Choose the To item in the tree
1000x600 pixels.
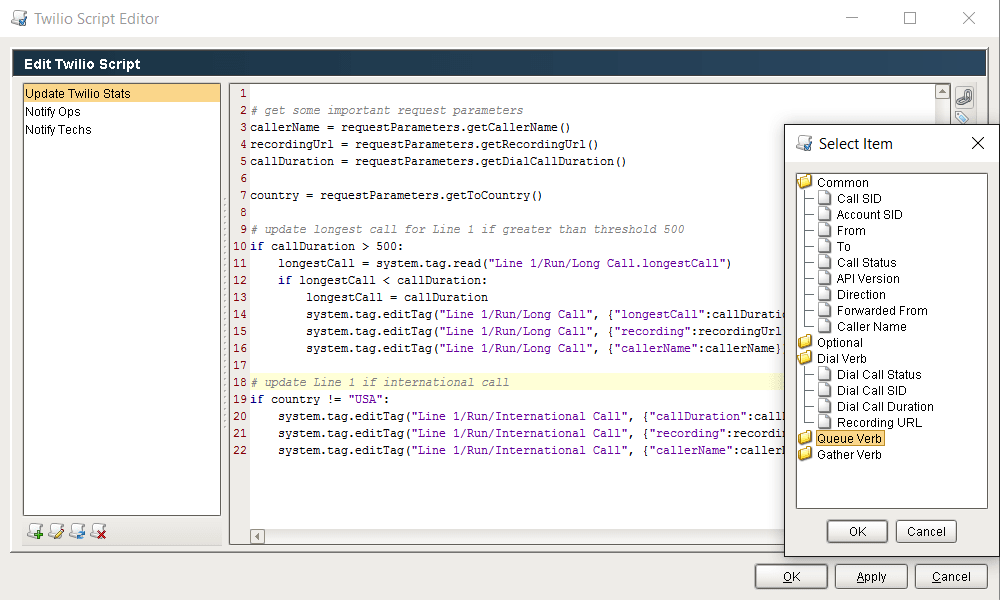click(844, 246)
